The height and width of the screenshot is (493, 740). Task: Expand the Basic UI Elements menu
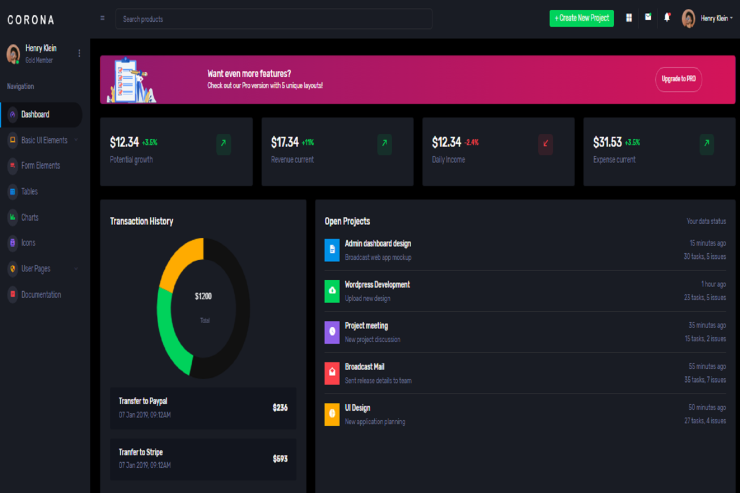click(x=44, y=140)
